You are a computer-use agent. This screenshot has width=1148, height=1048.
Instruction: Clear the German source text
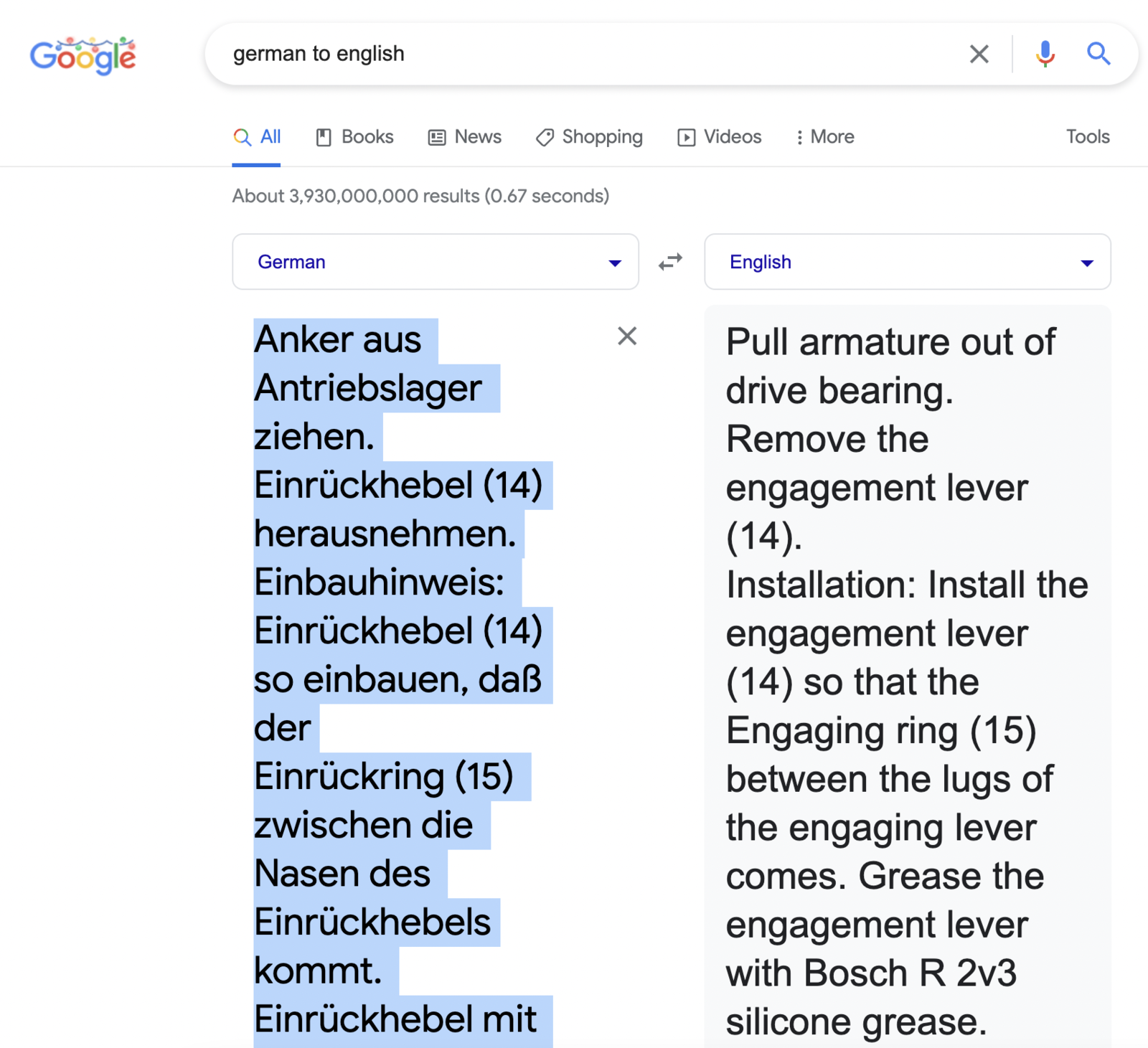[x=627, y=336]
